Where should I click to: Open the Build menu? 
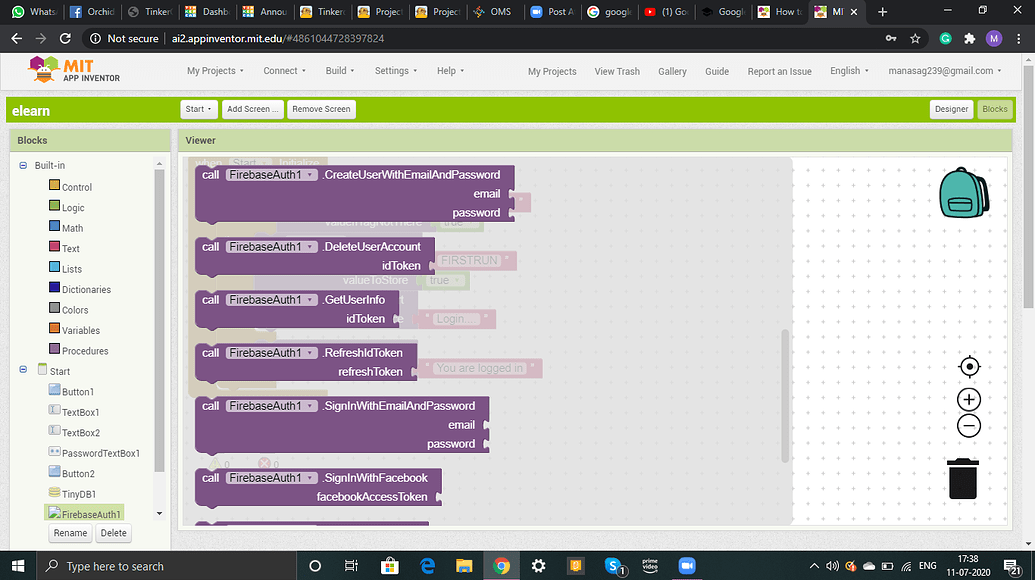tap(341, 71)
